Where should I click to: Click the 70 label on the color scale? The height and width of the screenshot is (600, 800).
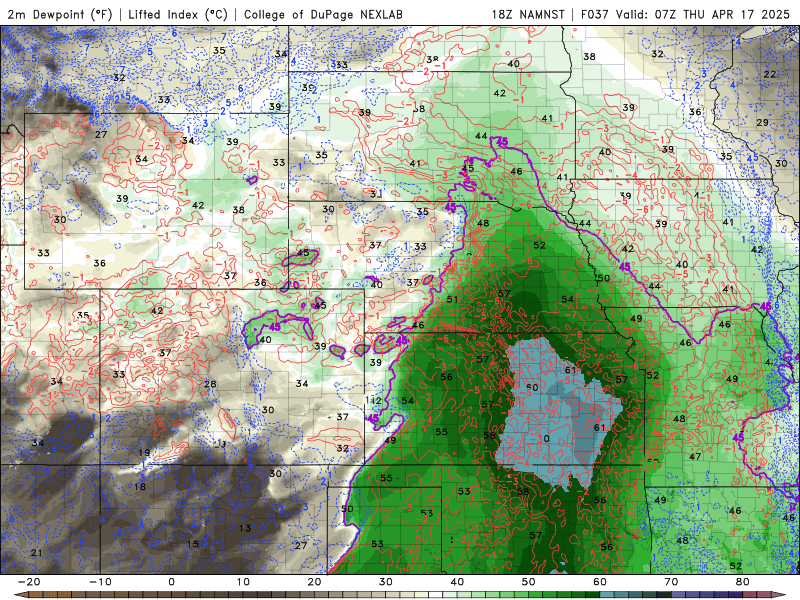tap(671, 582)
